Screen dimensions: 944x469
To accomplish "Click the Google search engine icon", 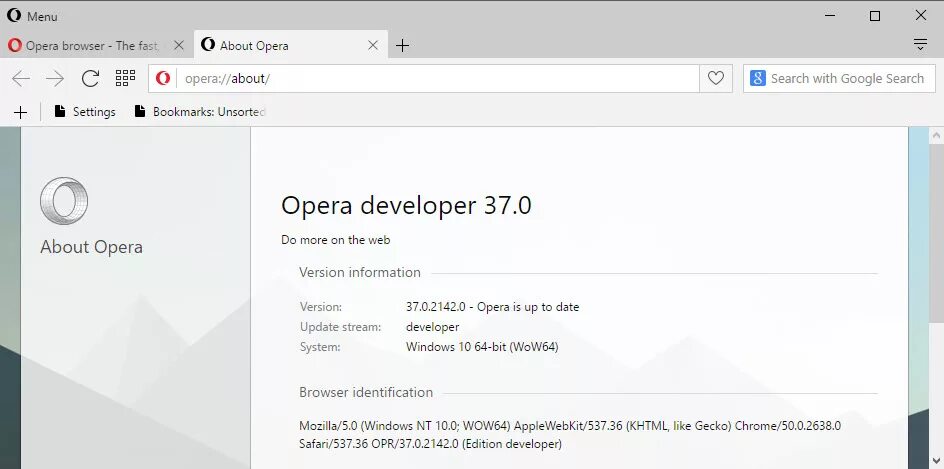I will 757,78.
